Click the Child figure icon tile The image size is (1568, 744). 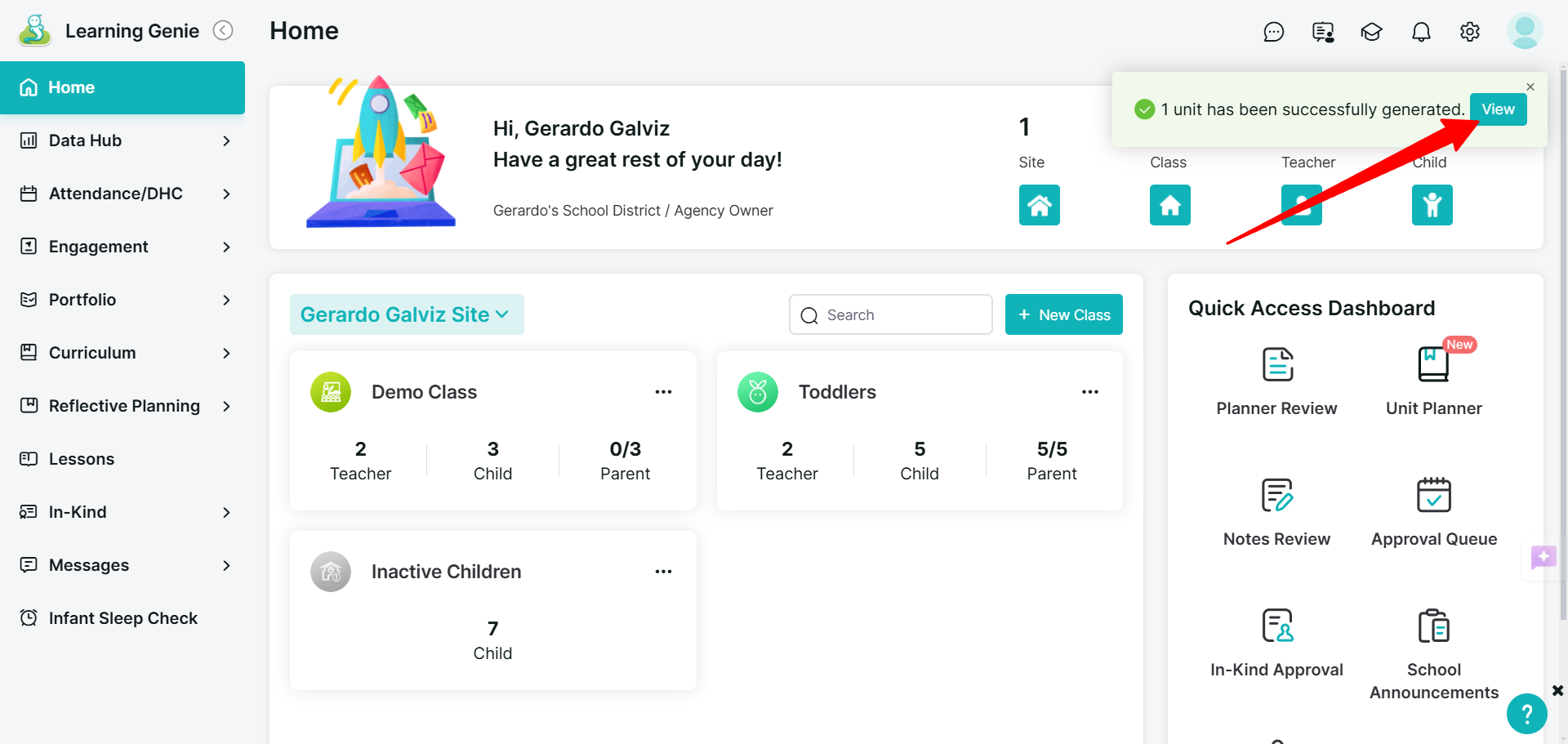(1432, 205)
